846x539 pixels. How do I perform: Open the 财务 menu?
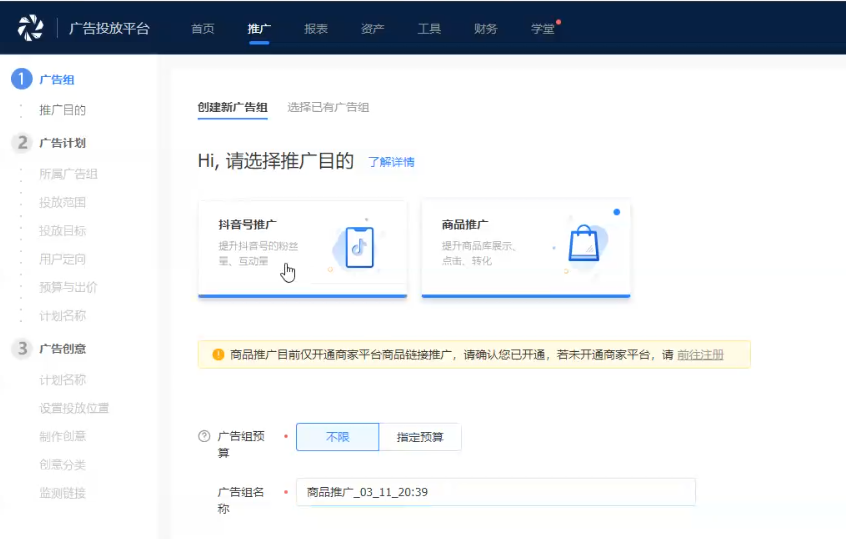point(486,29)
